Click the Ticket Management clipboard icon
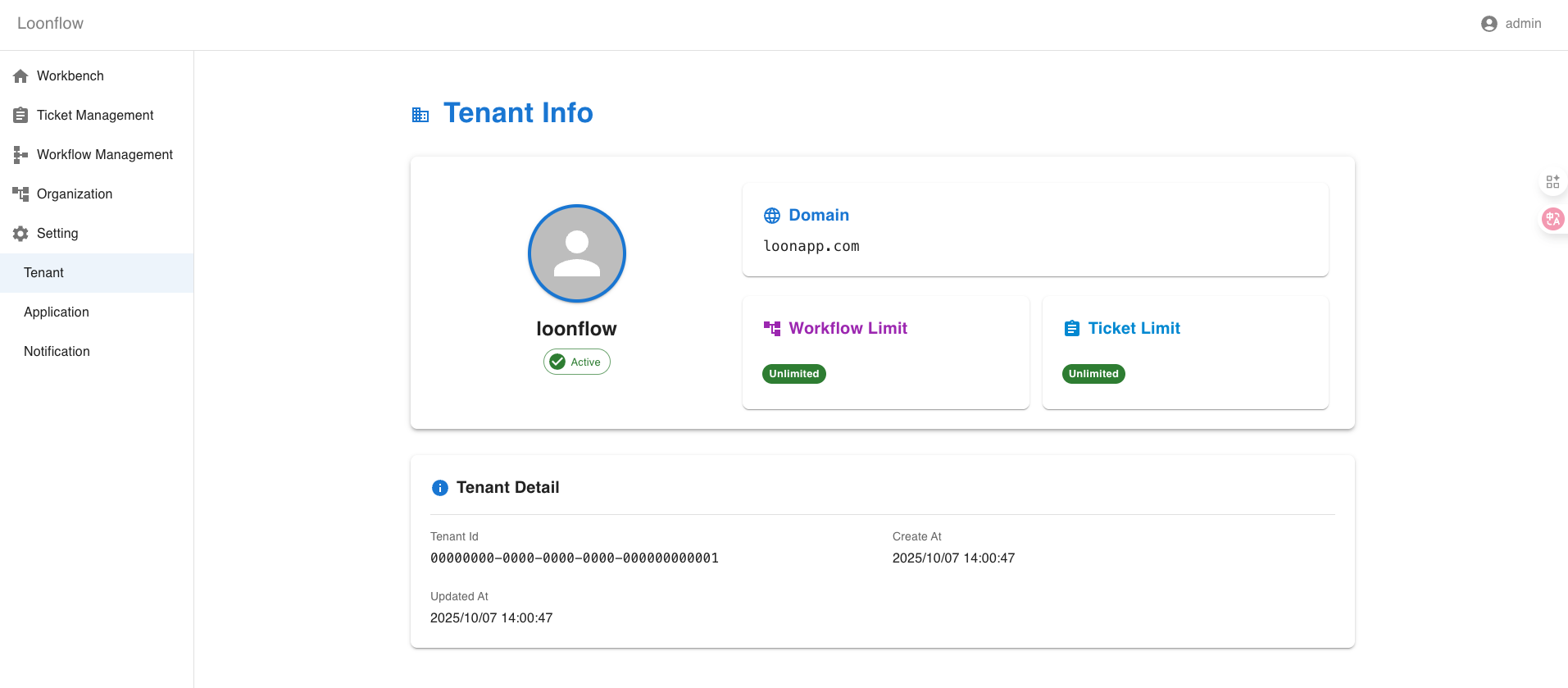 click(20, 116)
